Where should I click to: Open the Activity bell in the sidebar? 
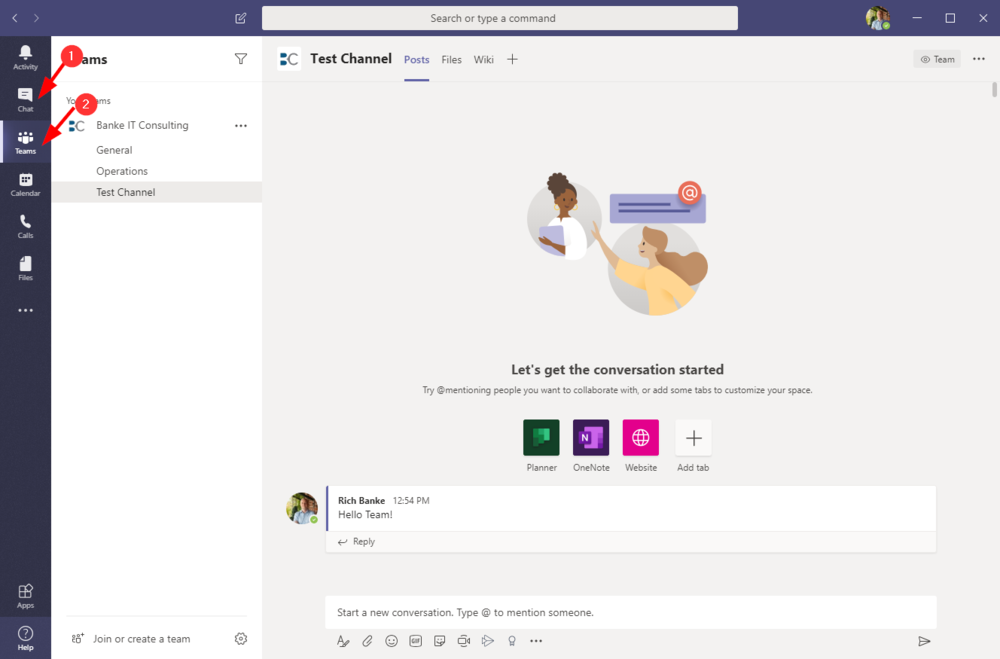26,57
